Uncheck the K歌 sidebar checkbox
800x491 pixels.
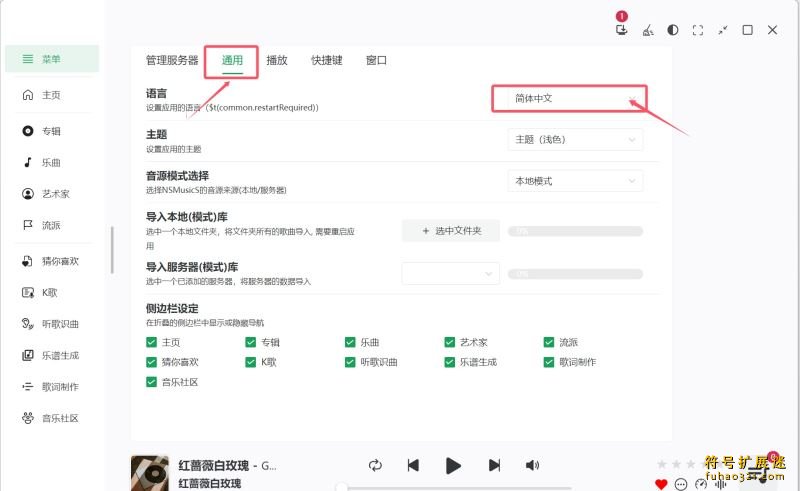251,362
